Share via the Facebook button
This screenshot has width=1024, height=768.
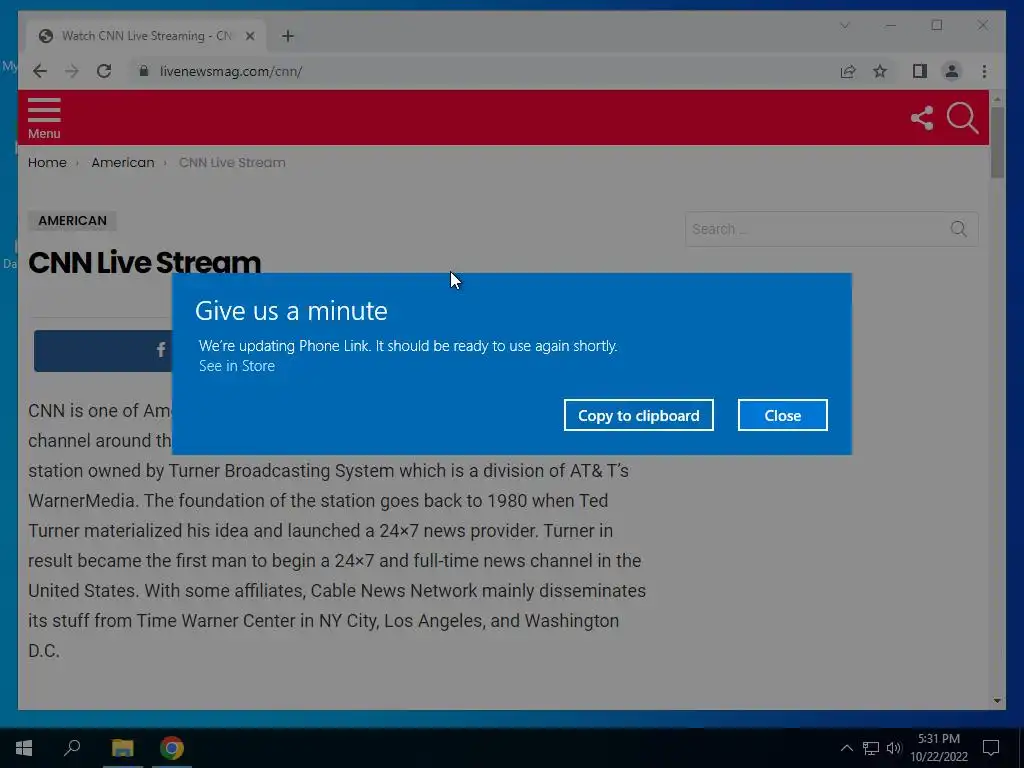pos(103,351)
